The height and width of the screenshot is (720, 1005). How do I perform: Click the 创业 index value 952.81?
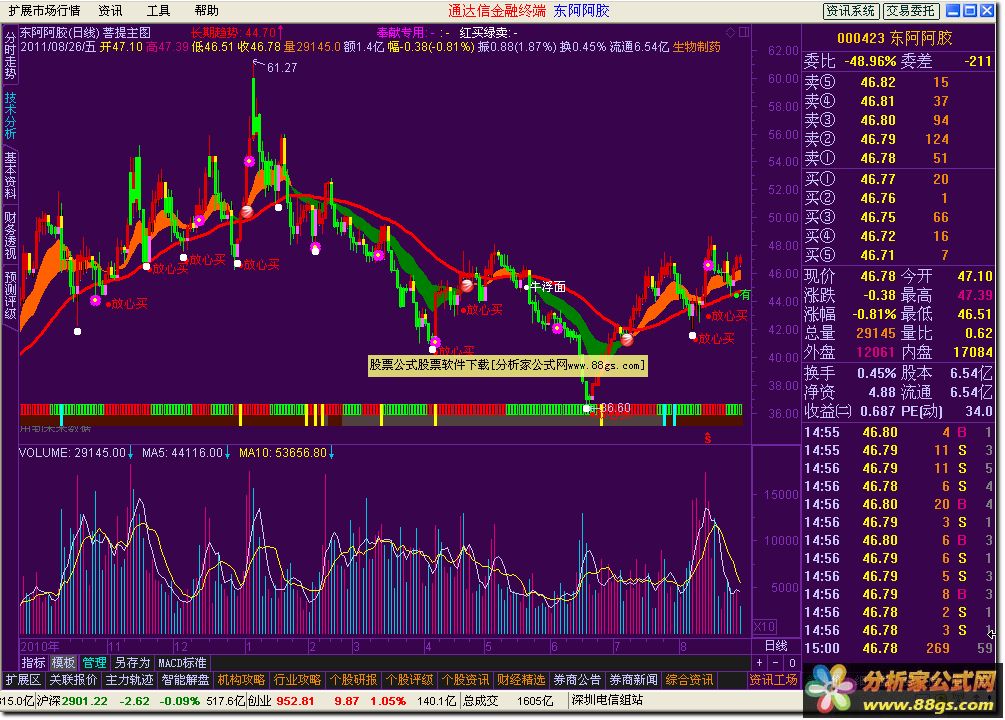(295, 701)
